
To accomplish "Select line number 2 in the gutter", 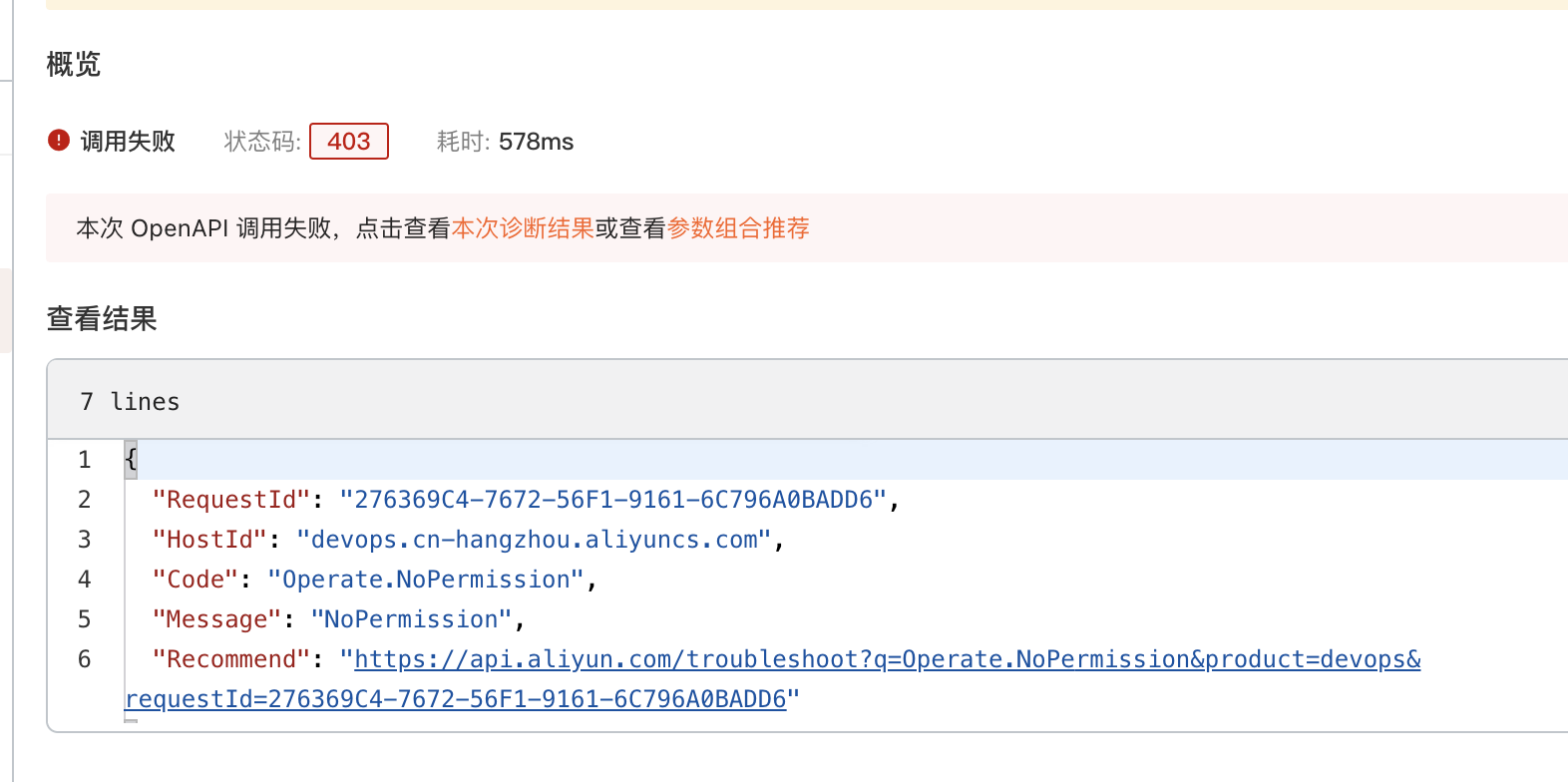I will (85, 500).
